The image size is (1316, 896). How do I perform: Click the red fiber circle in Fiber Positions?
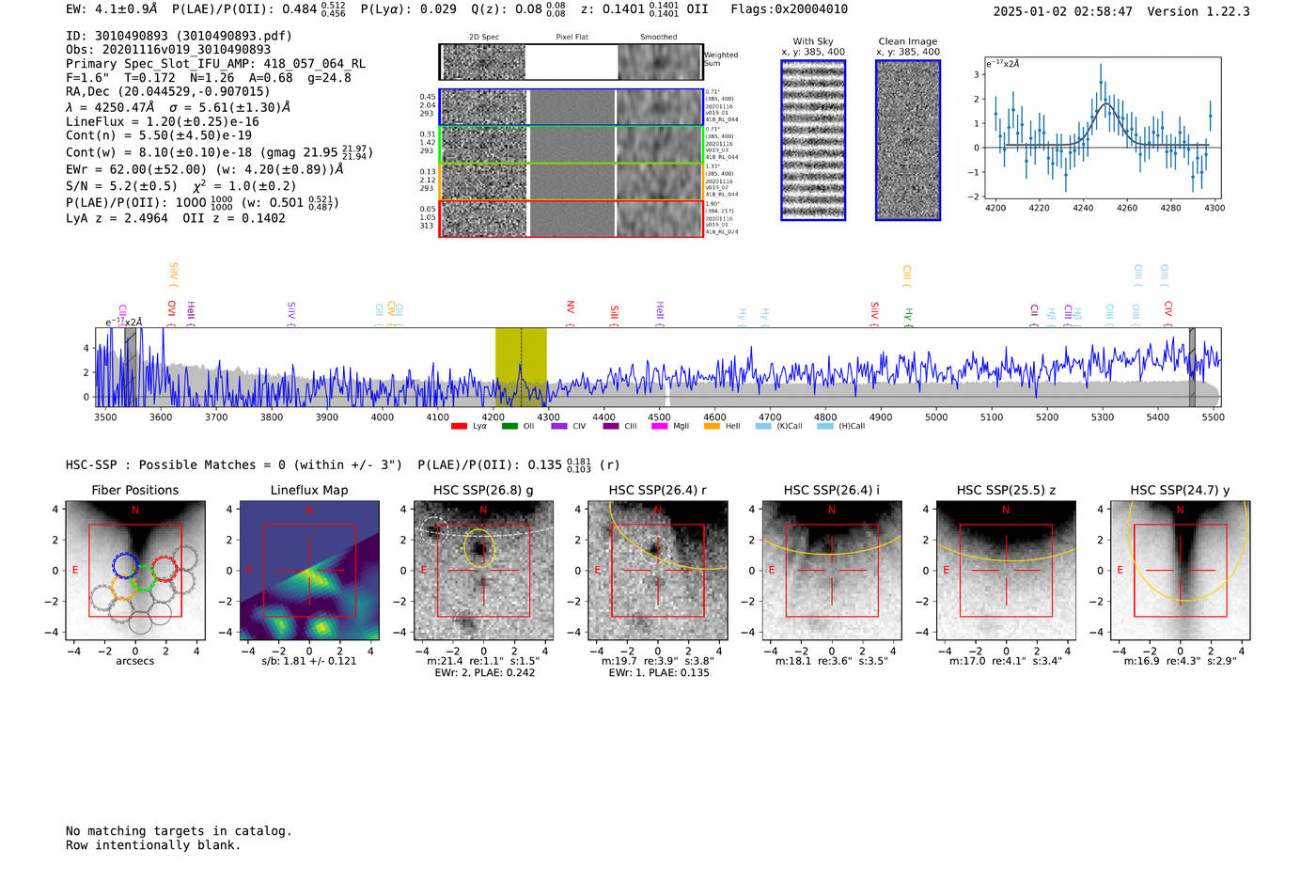pyautogui.click(x=164, y=568)
